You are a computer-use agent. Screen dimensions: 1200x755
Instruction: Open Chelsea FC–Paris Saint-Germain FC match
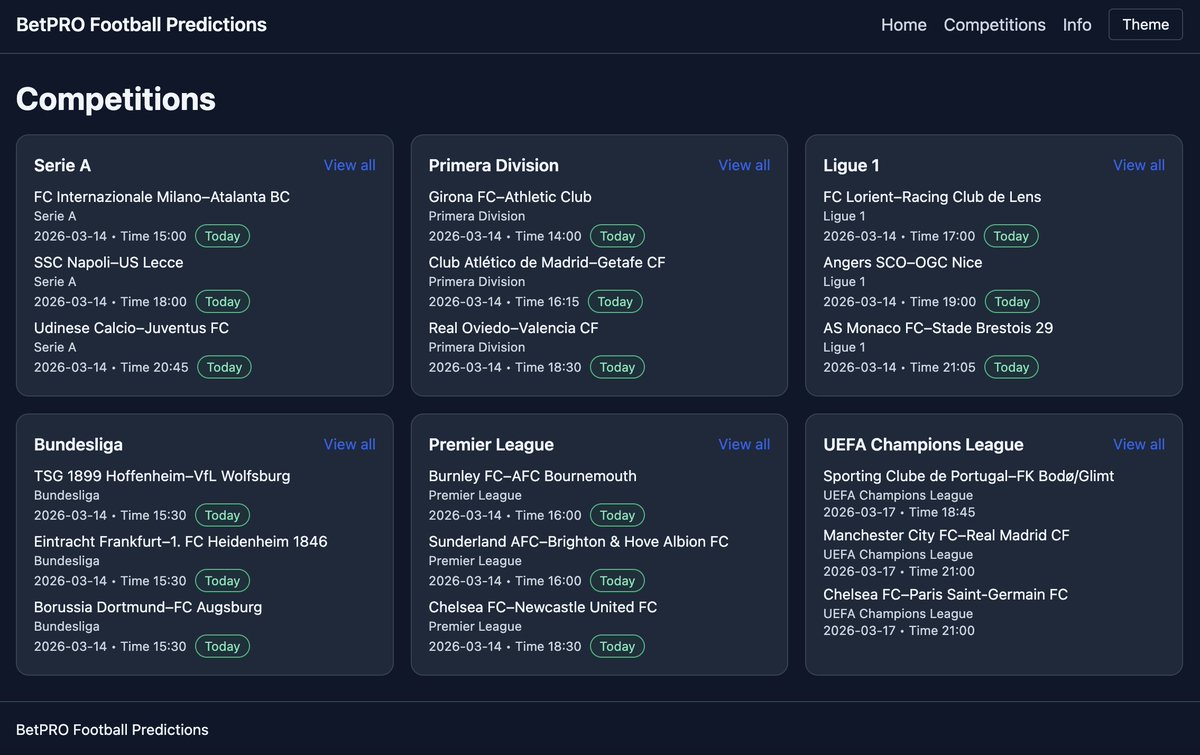point(946,594)
